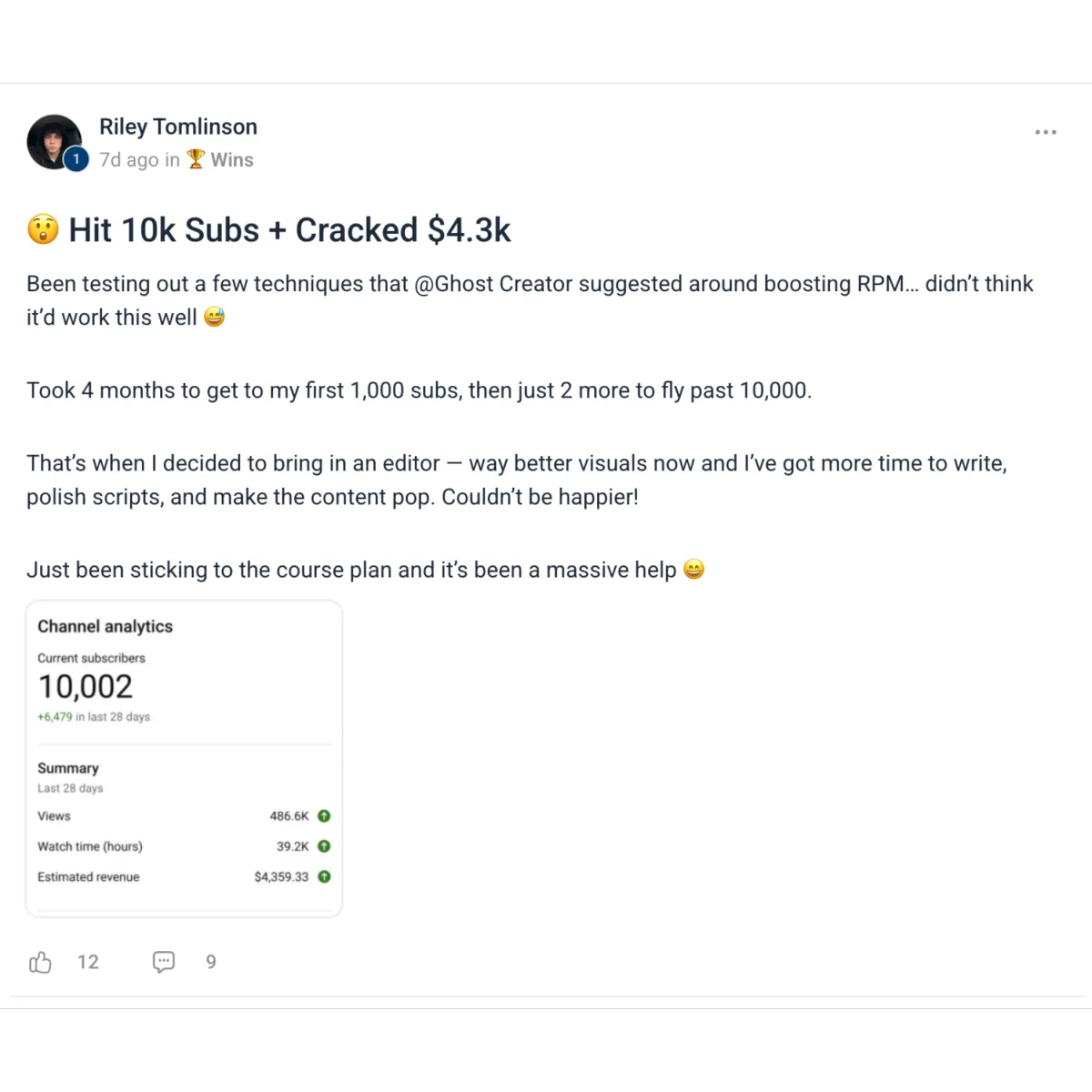The width and height of the screenshot is (1092, 1092).
Task: Click the Estimated revenue green up-arrow indicator
Action: click(324, 877)
